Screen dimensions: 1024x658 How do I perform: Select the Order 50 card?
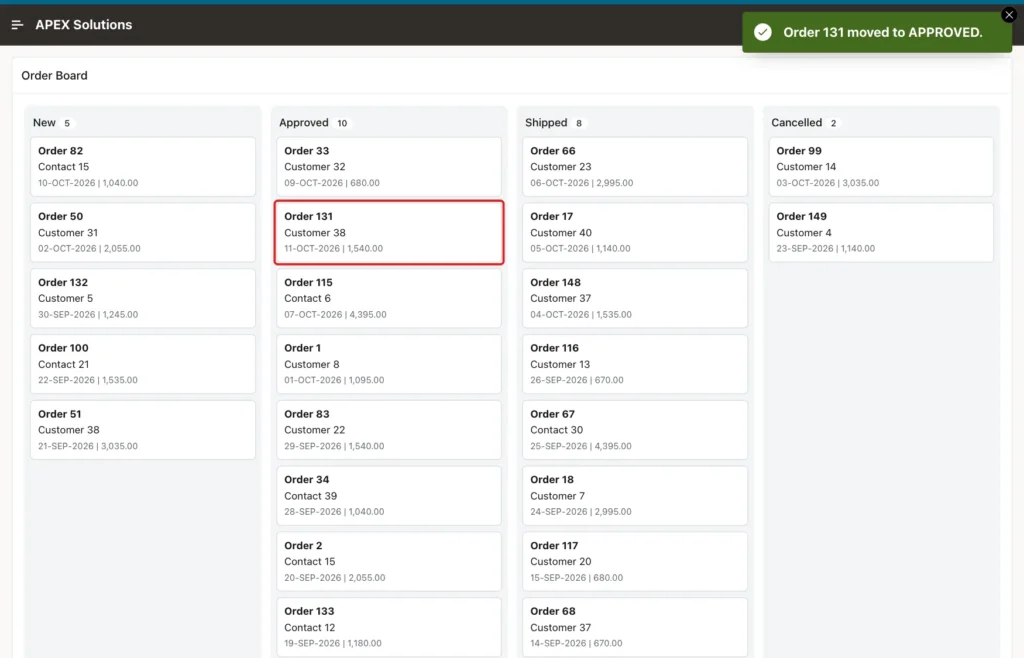pyautogui.click(x=143, y=232)
